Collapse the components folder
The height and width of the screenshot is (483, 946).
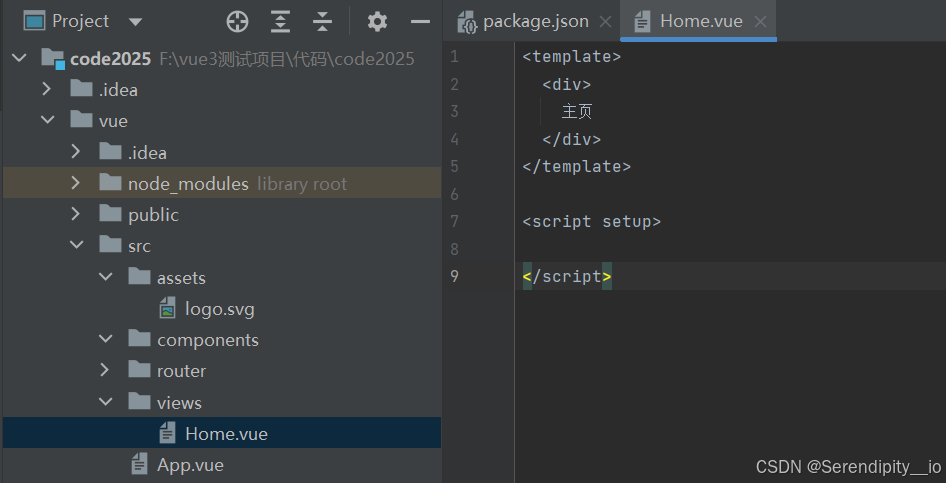pos(106,339)
